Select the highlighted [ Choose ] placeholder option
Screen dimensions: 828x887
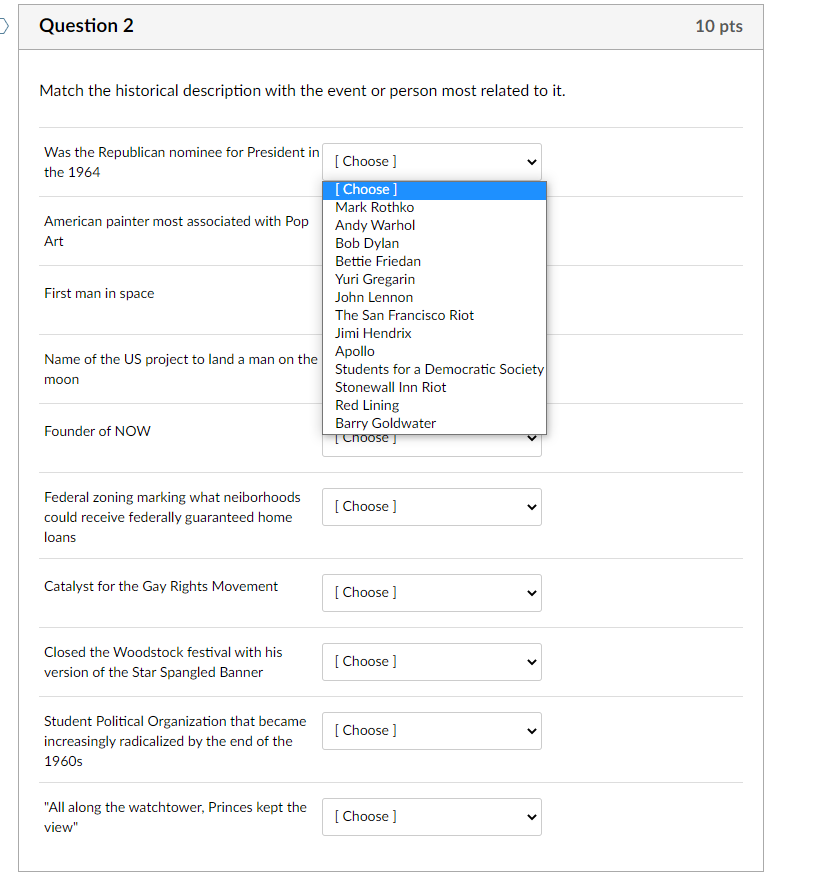(x=434, y=190)
